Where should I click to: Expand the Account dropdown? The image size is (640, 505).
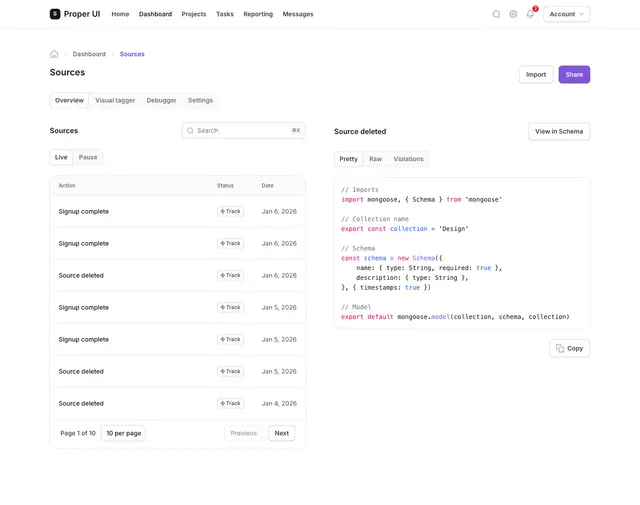coord(567,14)
